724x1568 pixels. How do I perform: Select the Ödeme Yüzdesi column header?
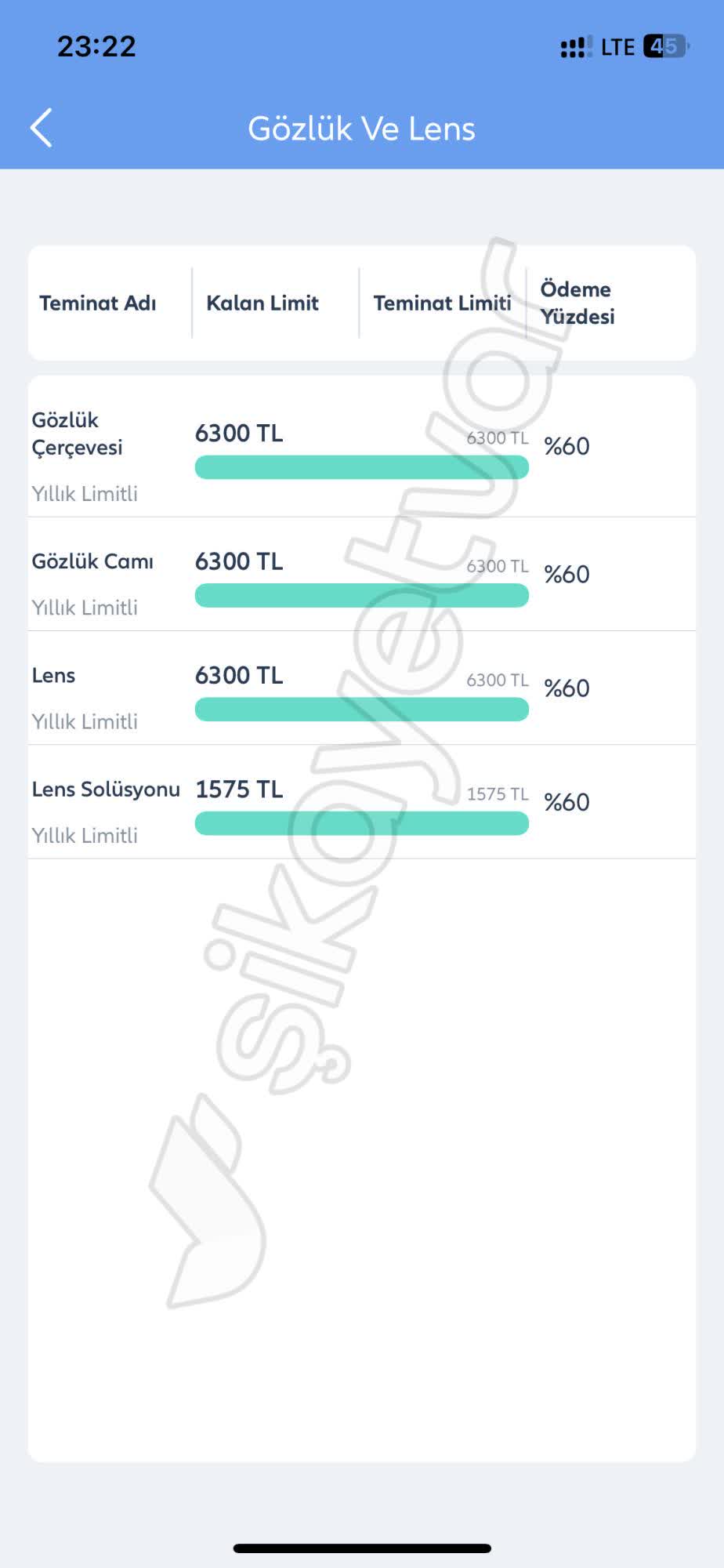coord(577,303)
